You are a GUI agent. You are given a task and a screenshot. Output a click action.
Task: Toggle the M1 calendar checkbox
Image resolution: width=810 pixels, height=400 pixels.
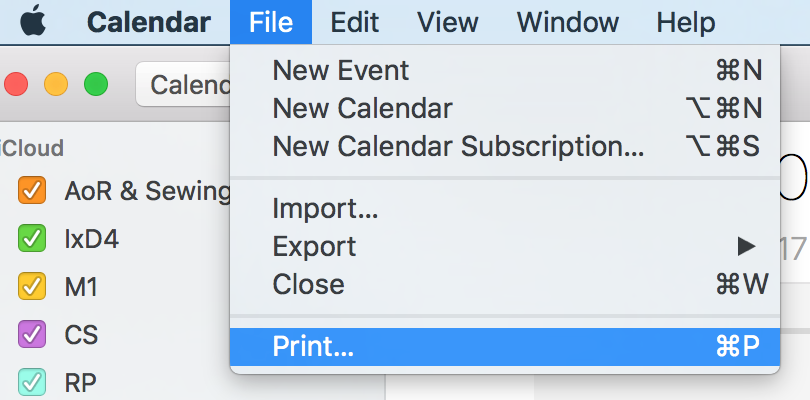(x=32, y=287)
